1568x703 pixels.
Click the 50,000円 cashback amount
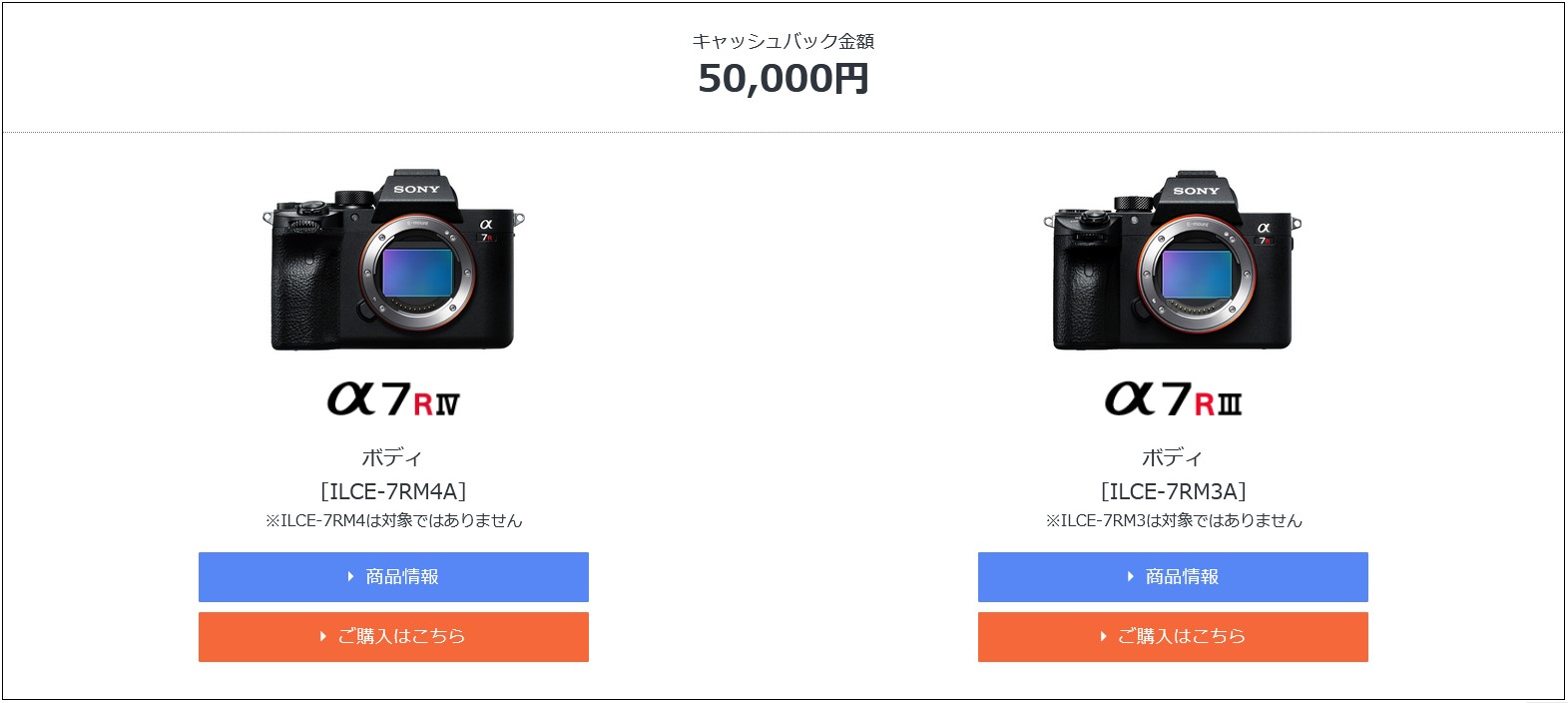click(784, 79)
